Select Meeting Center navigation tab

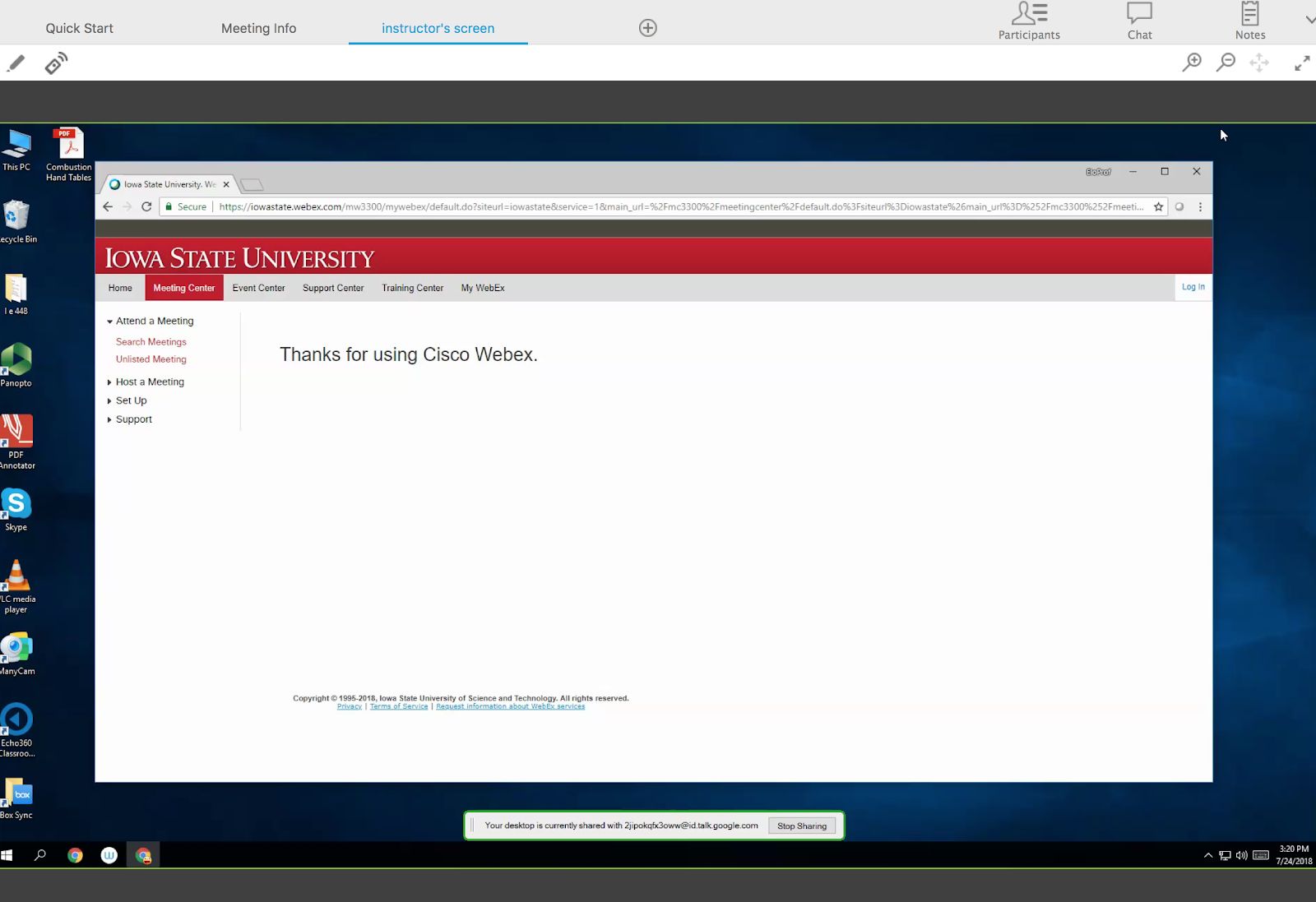tap(183, 288)
